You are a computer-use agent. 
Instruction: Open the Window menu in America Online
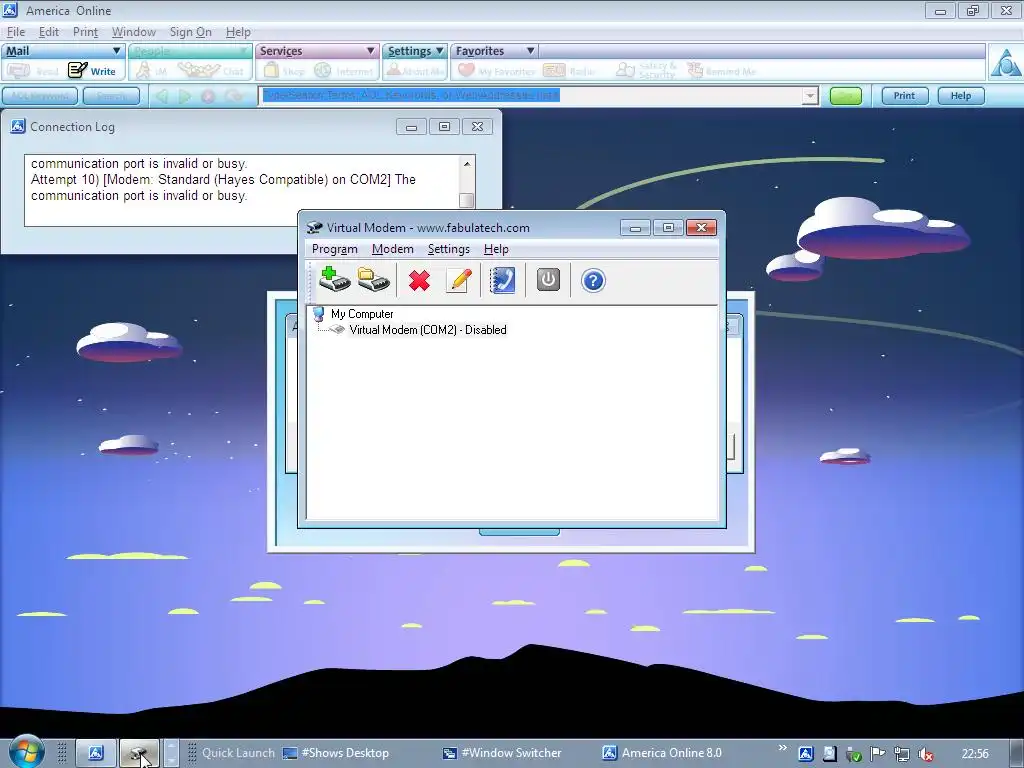tap(134, 31)
